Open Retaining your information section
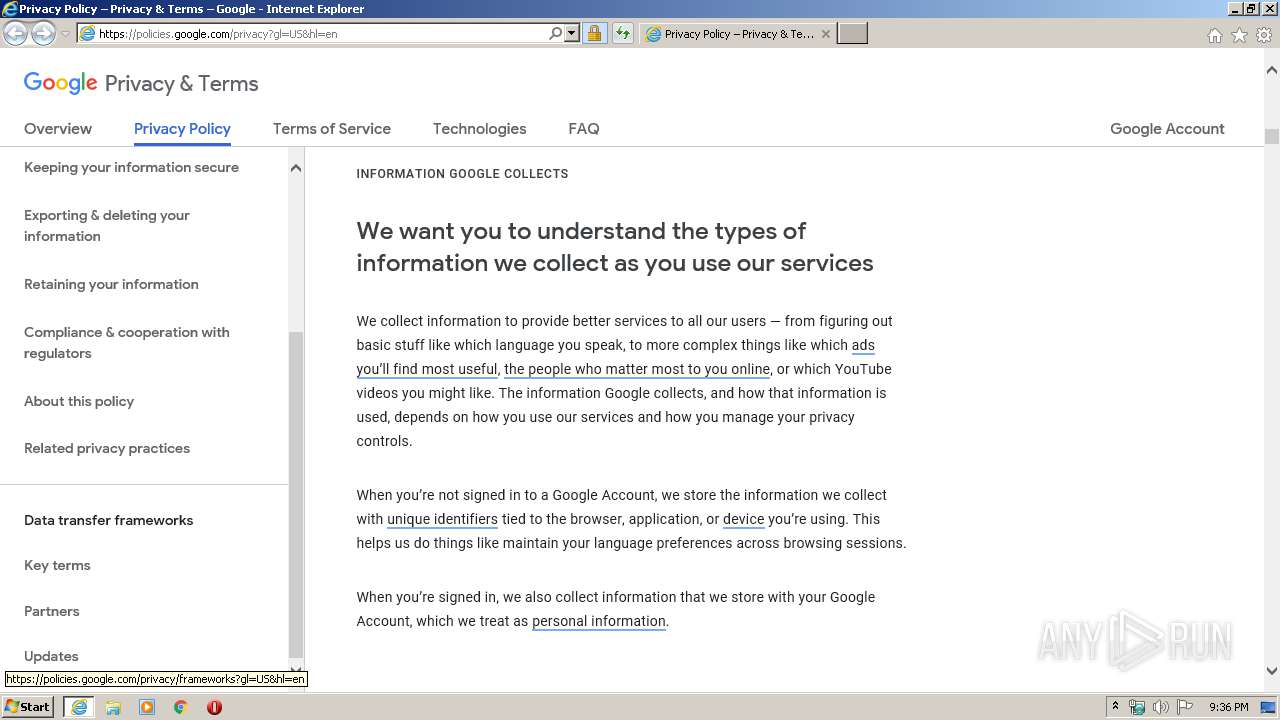This screenshot has height=720, width=1280. tap(111, 284)
